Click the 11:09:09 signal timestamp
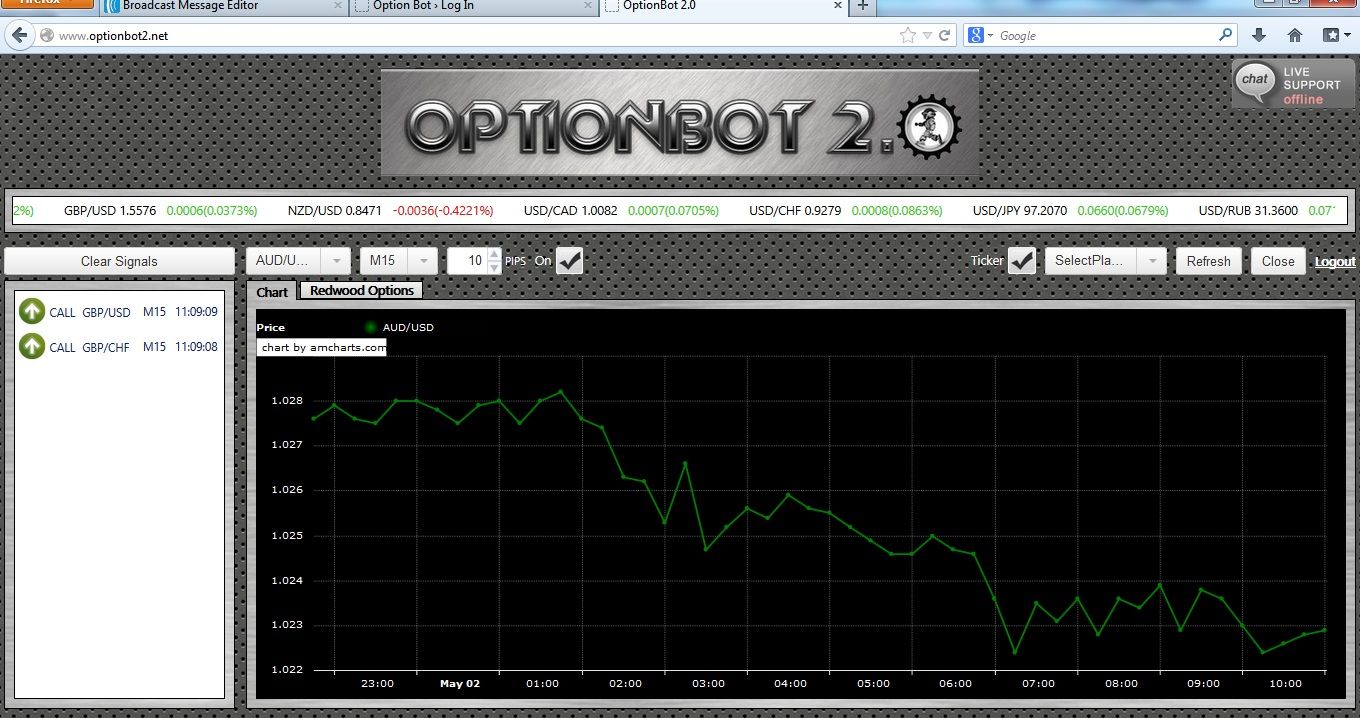1360x718 pixels. [196, 312]
